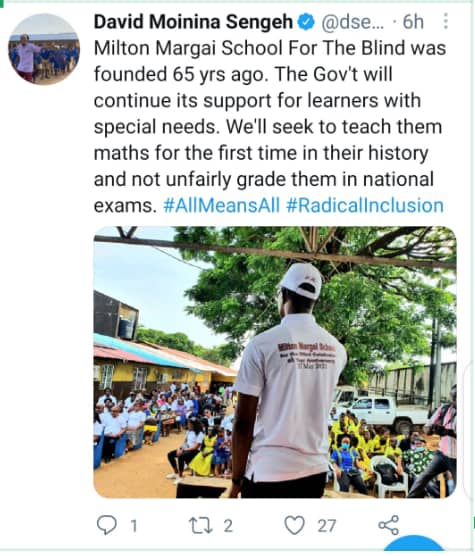Tap the blue floating compose button
The width and height of the screenshot is (475, 556).
414,543
